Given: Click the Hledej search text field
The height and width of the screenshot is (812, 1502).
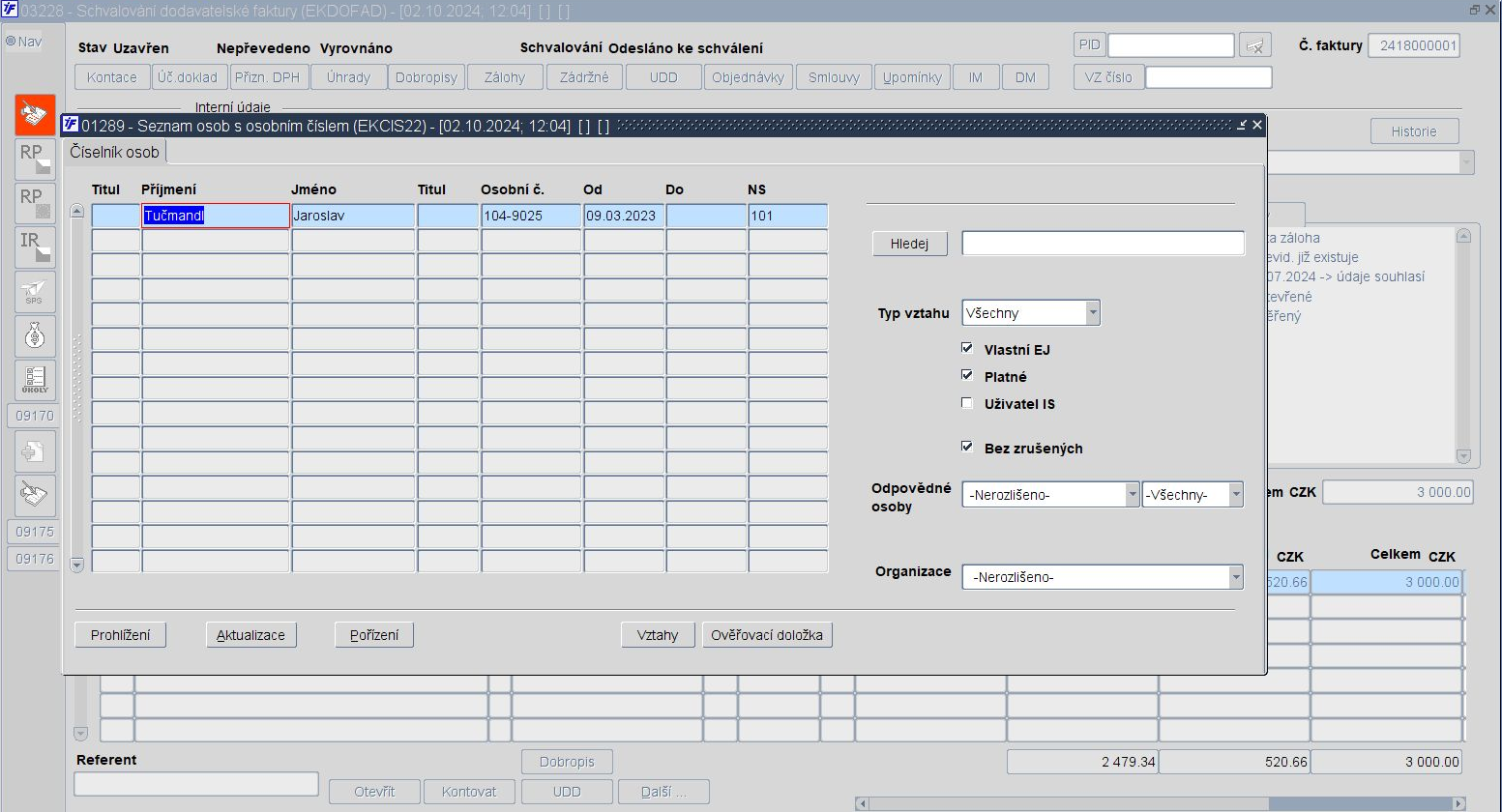Looking at the screenshot, I should click(x=1103, y=244).
